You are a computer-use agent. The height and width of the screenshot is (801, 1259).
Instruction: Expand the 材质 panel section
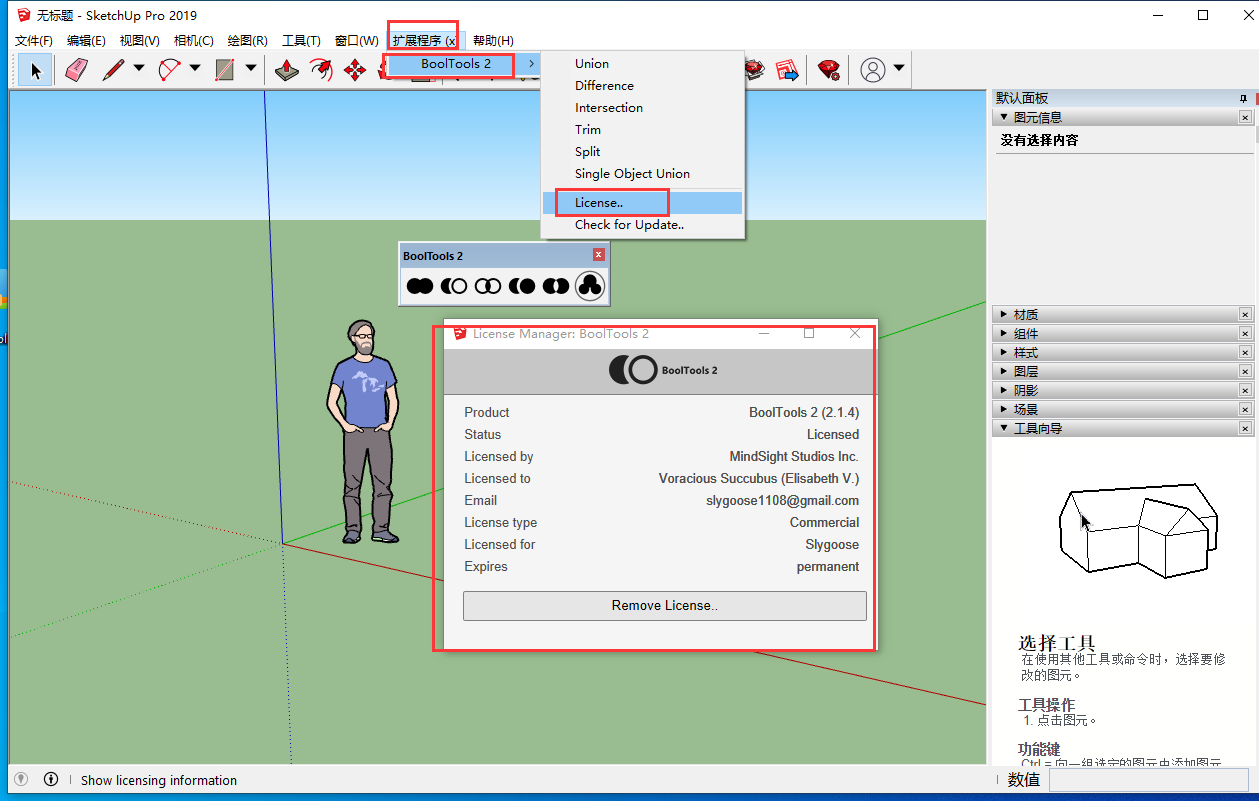1004,314
